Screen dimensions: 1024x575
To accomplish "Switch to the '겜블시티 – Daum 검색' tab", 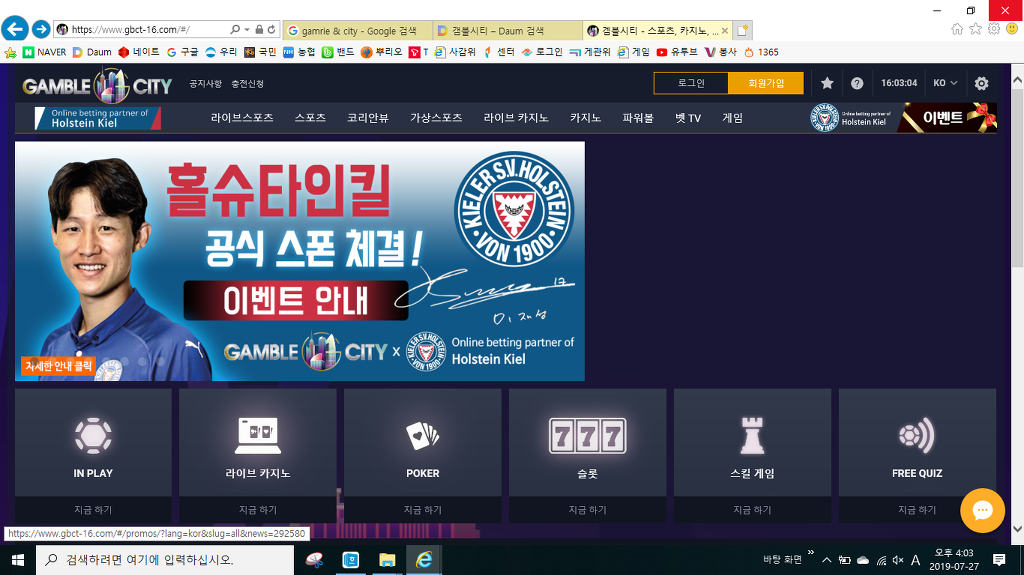I will click(507, 31).
